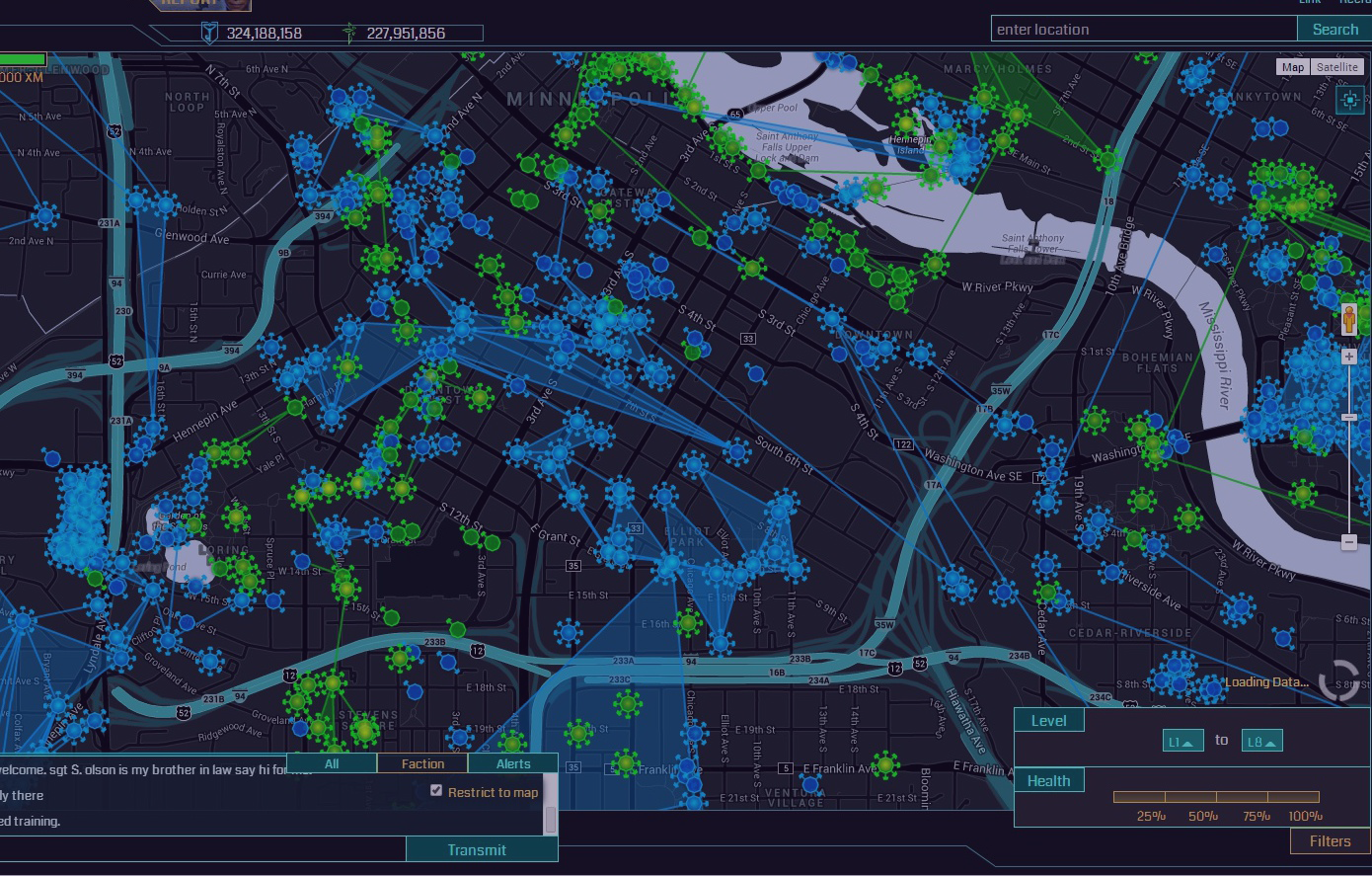Open the L1 minimum level dropdown
Image resolution: width=1372 pixels, height=876 pixels.
click(x=1182, y=741)
